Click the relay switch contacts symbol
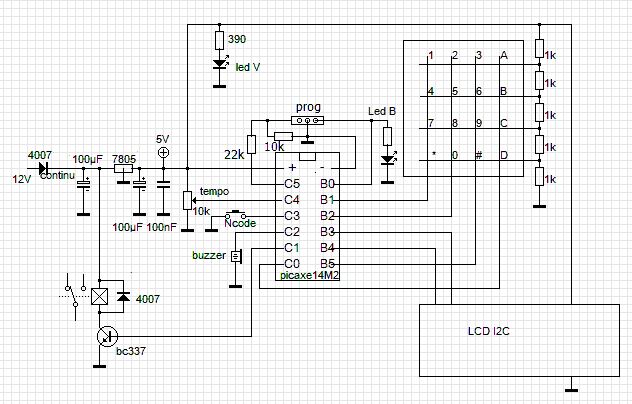632x404 pixels. 75,296
